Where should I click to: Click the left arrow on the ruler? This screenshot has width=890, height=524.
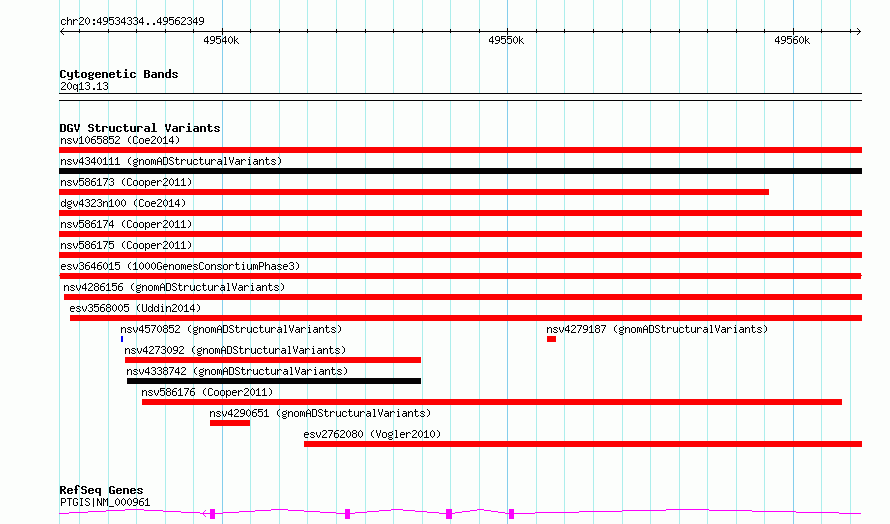pyautogui.click(x=62, y=31)
